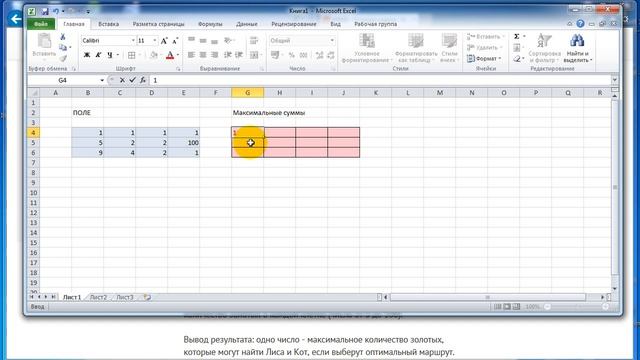This screenshot has width=640, height=360.
Task: Save workbook with the Quick Access floppy icon
Action: point(44,11)
